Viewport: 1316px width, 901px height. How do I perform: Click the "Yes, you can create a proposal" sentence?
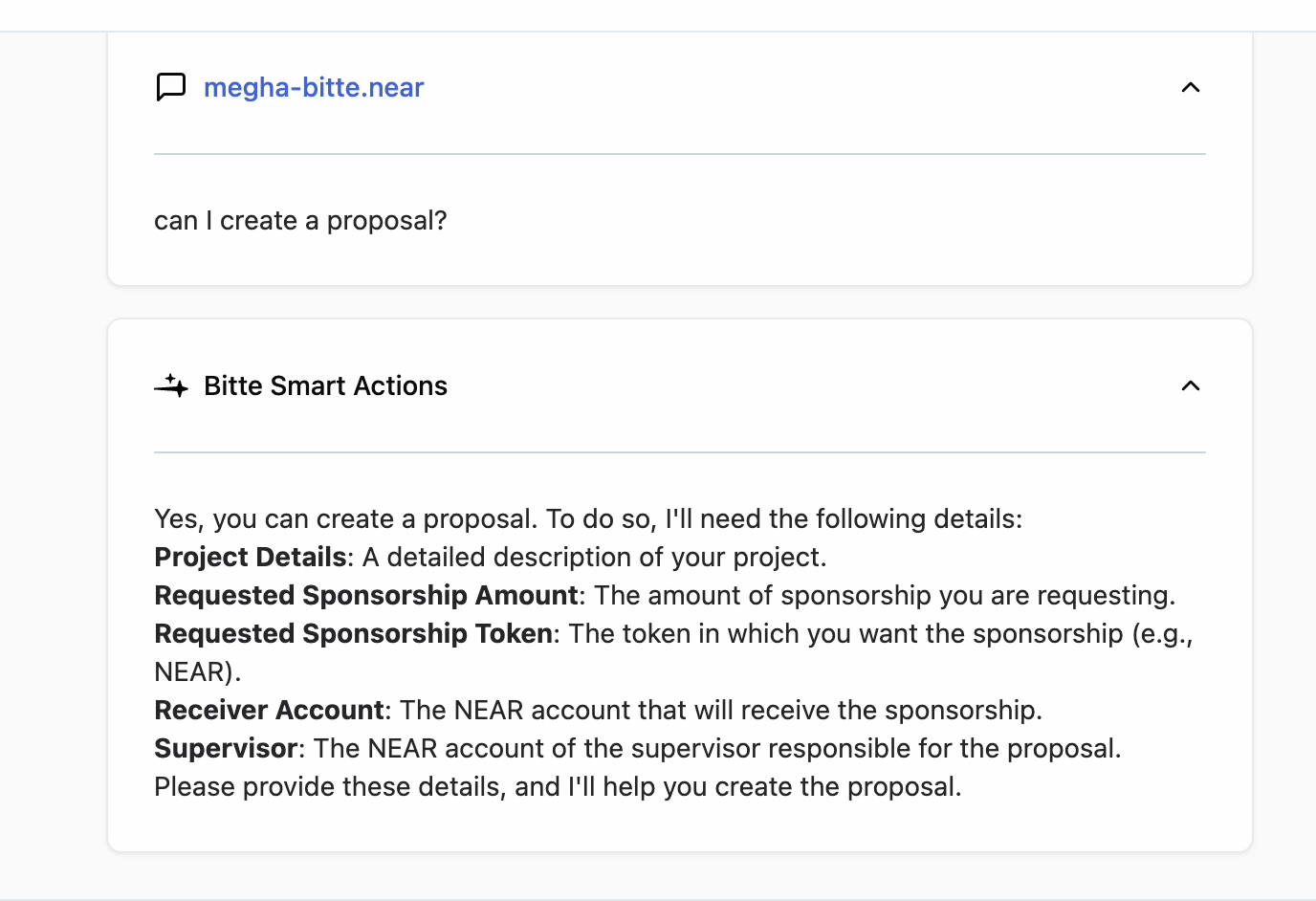[x=345, y=518]
